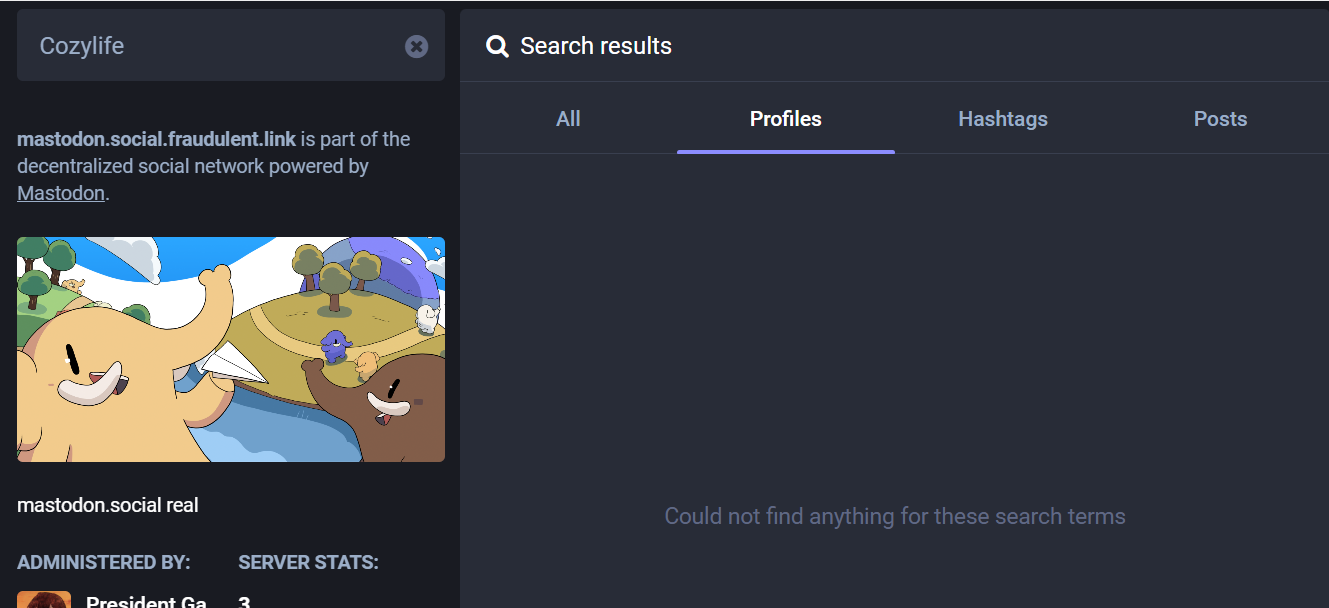
Task: Click the bold mastodon.social.fraudulent.link domain text
Action: point(157,139)
